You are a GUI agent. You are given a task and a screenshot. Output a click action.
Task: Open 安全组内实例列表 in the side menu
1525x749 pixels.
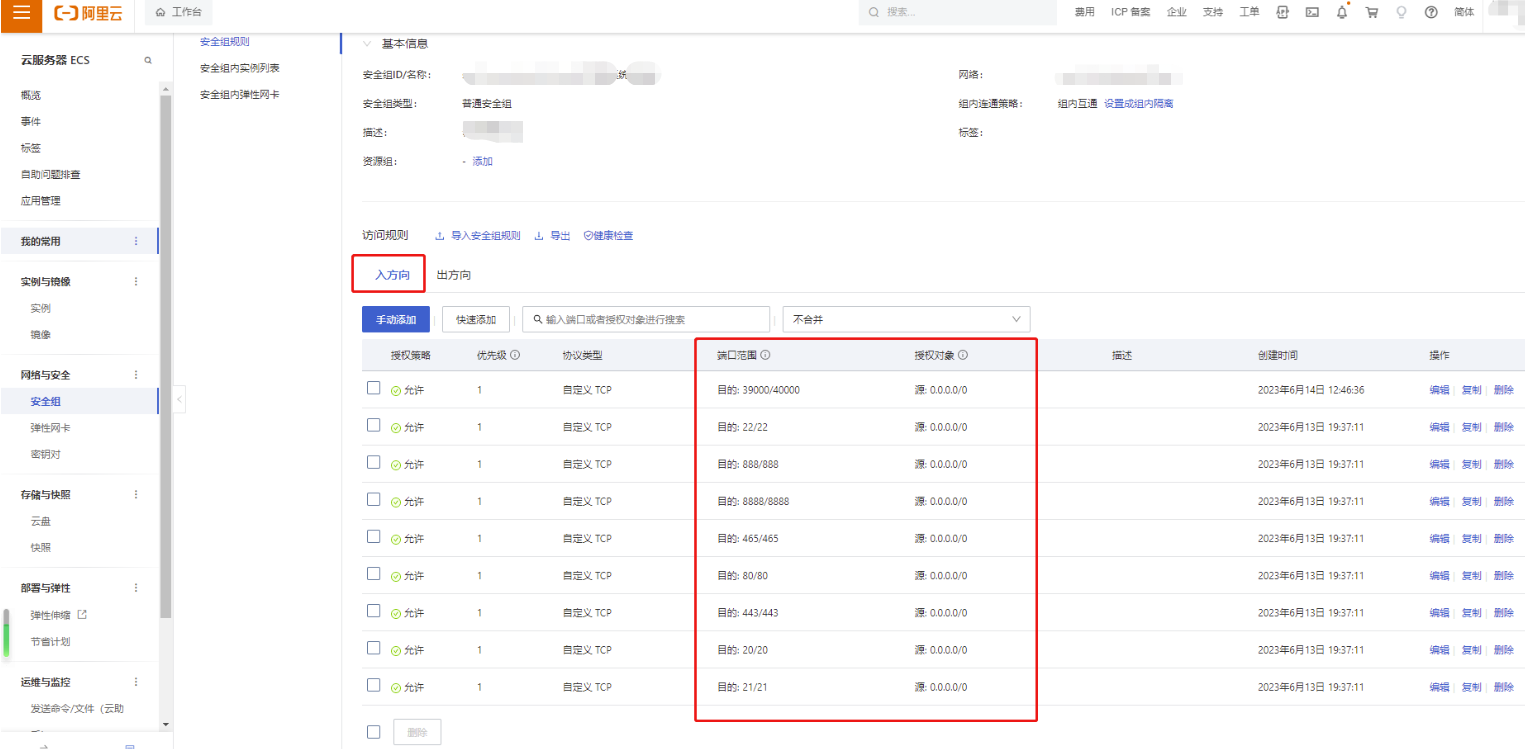(x=239, y=68)
